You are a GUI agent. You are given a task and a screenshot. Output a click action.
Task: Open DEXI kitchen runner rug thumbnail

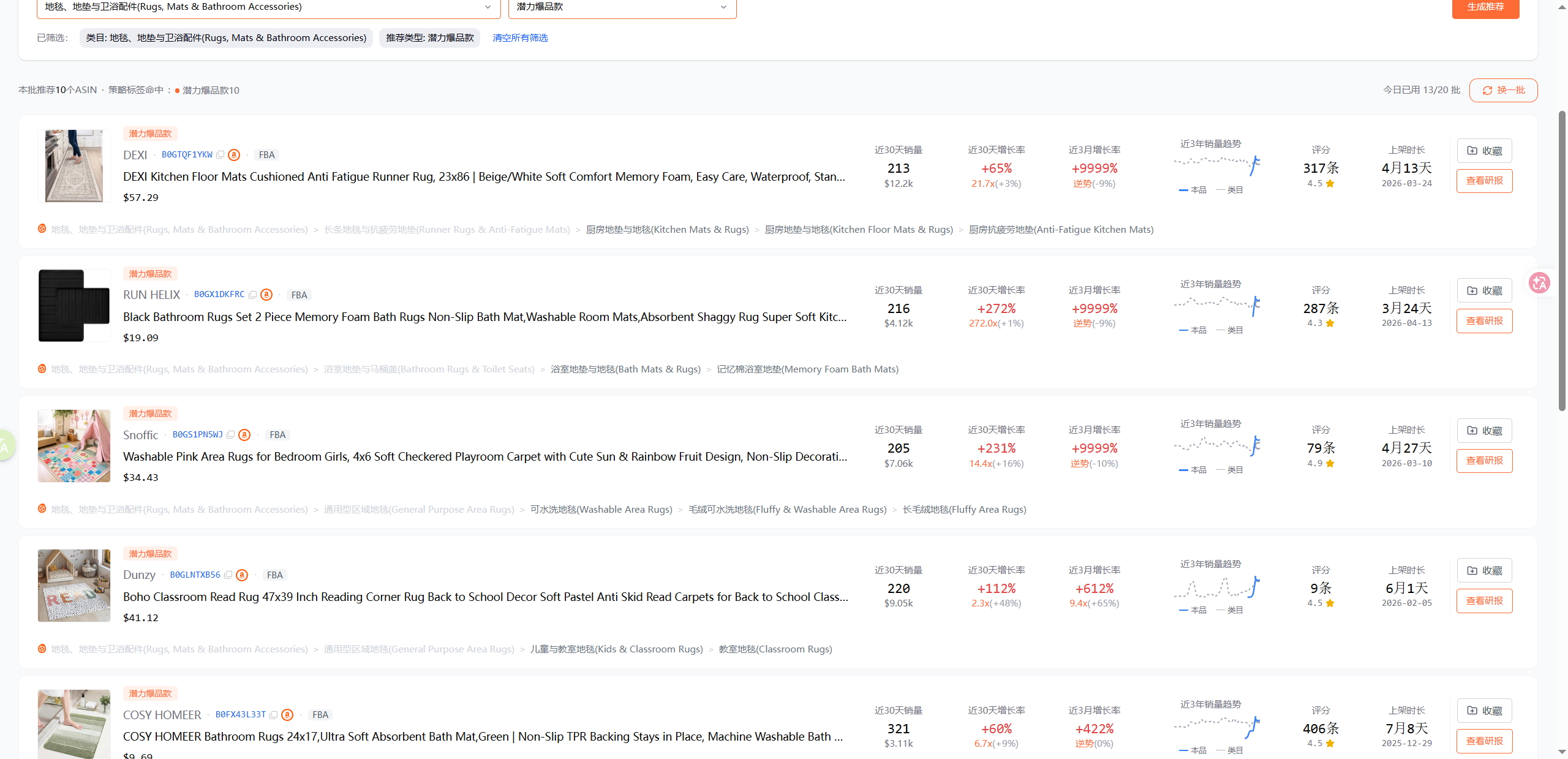(74, 166)
